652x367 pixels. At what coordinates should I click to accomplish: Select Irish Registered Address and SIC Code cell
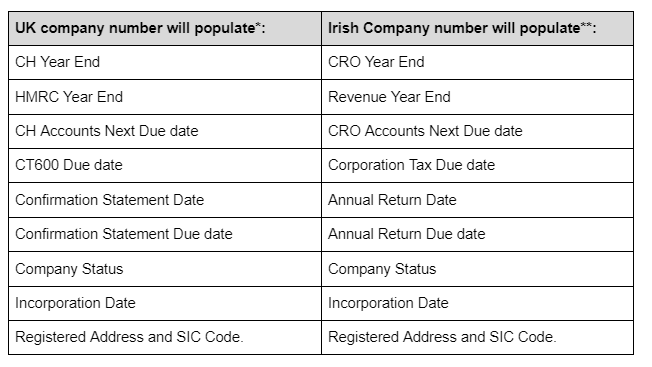(477, 337)
